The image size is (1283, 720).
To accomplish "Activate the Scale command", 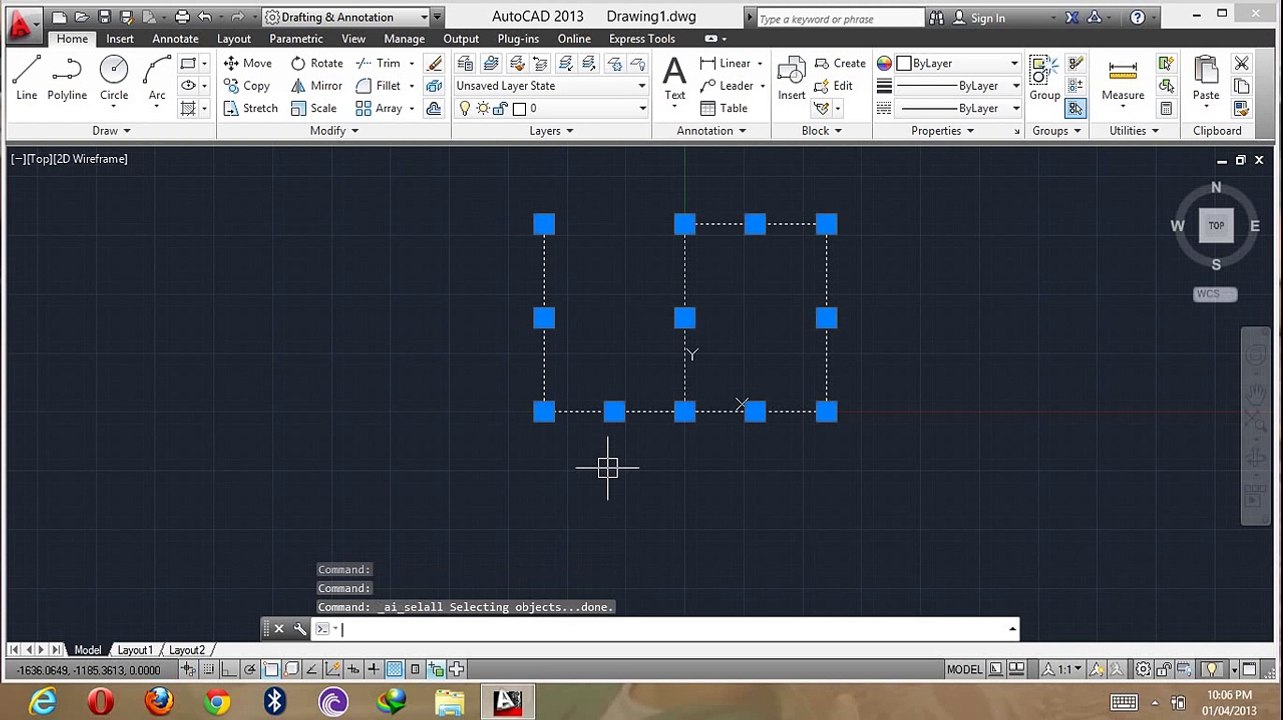I will pos(313,108).
